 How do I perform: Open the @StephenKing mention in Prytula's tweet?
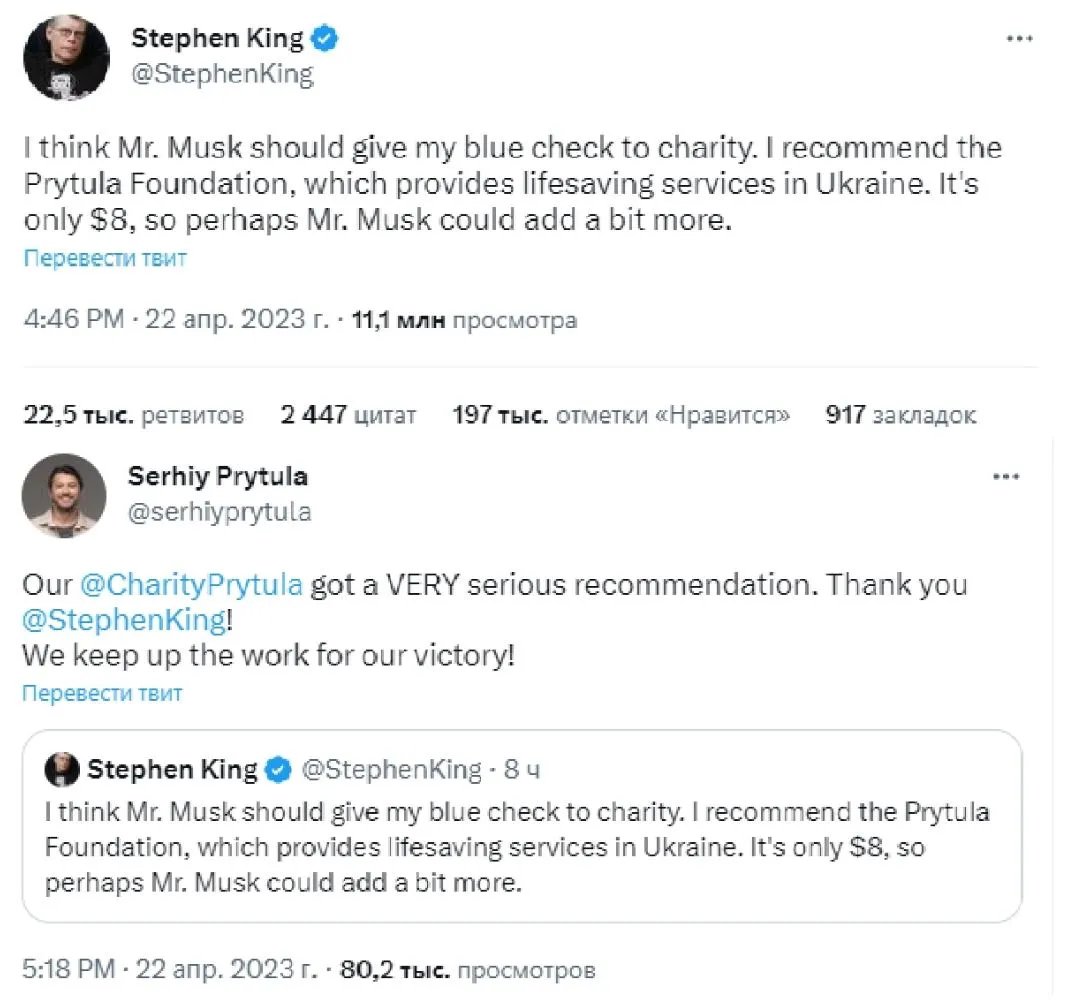pyautogui.click(x=124, y=620)
